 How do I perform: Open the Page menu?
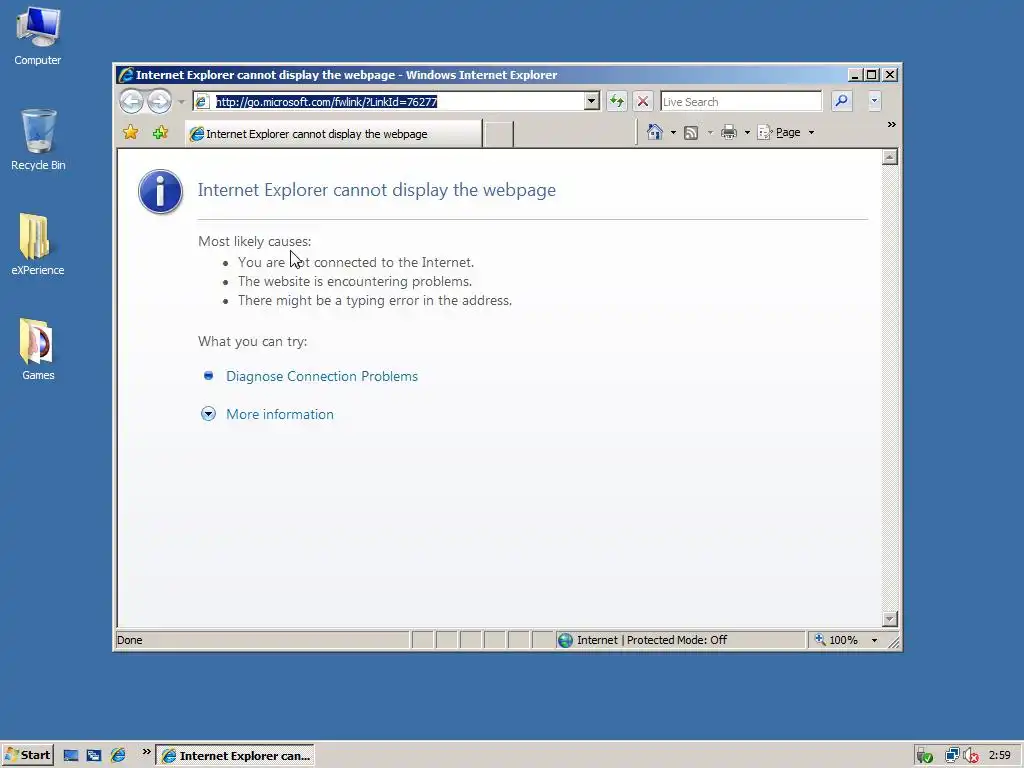pyautogui.click(x=786, y=133)
